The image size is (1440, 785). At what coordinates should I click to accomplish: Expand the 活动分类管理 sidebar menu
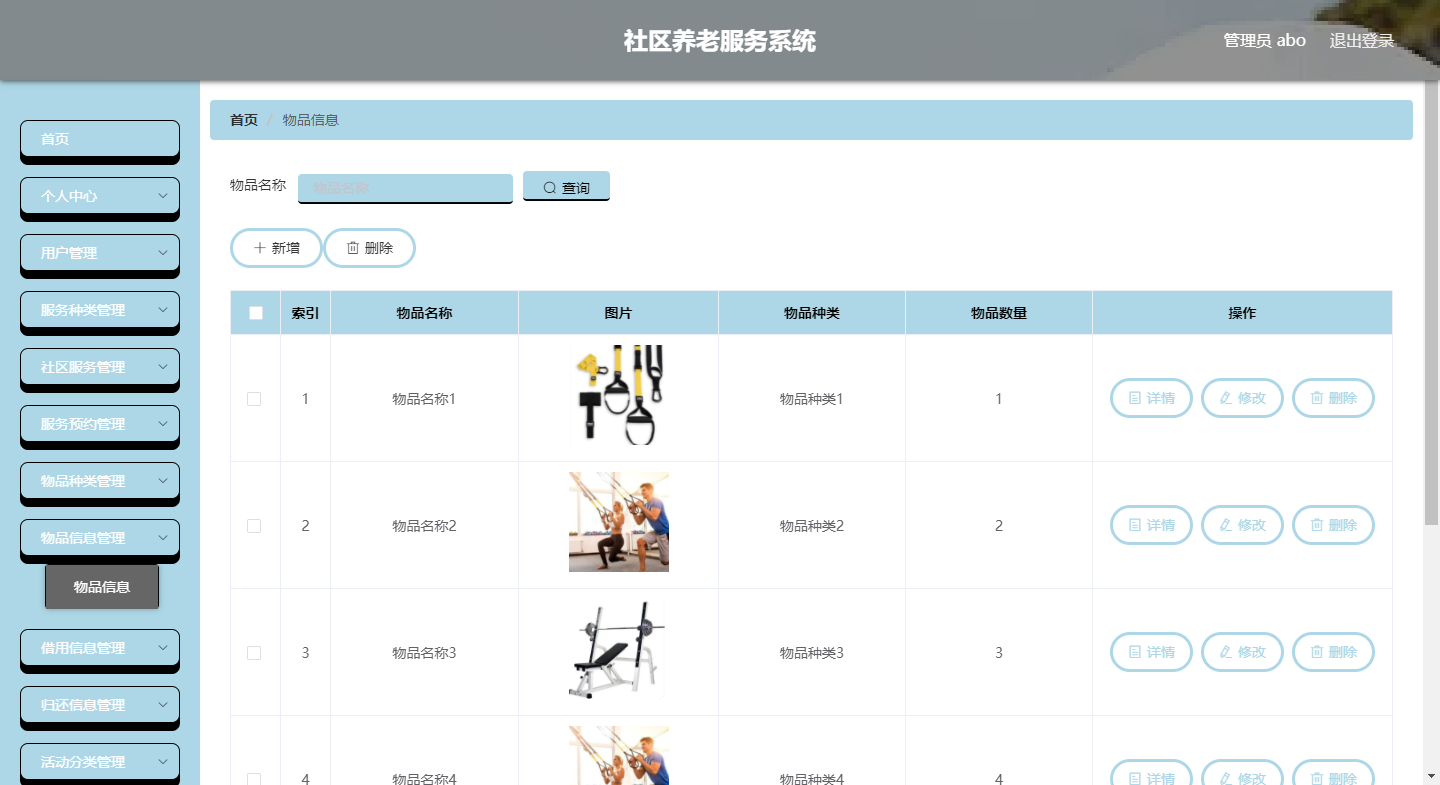tap(100, 762)
